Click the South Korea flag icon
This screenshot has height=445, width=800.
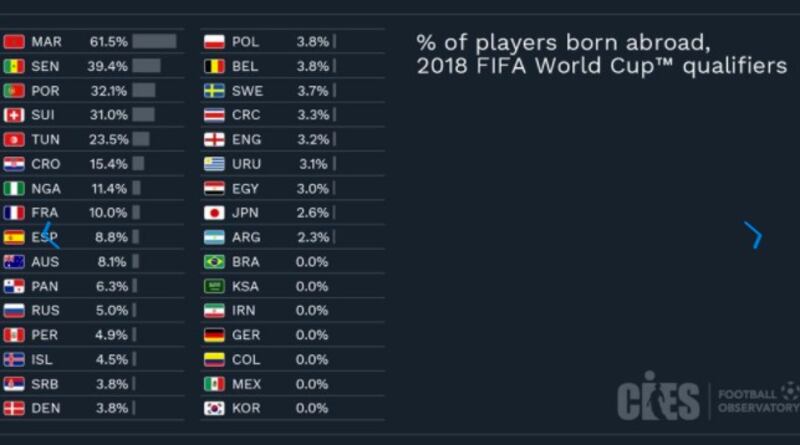point(214,408)
